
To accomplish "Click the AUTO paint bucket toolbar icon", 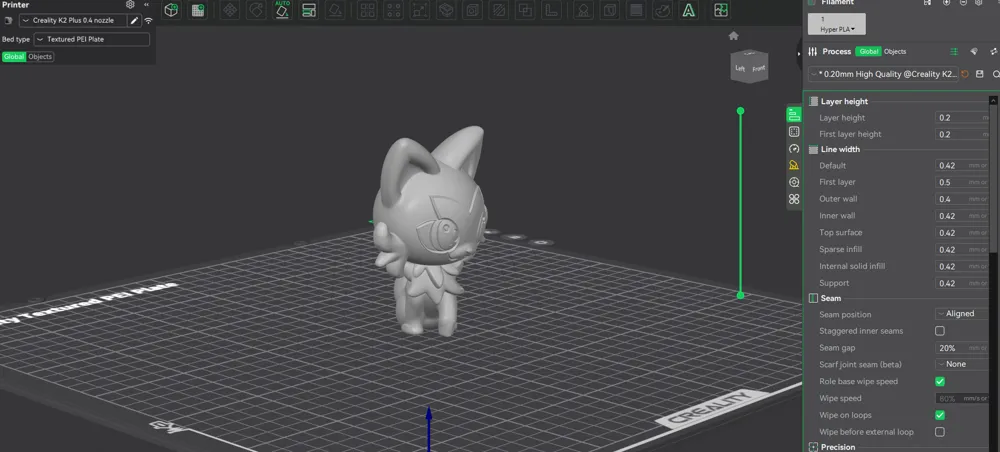I will [282, 10].
